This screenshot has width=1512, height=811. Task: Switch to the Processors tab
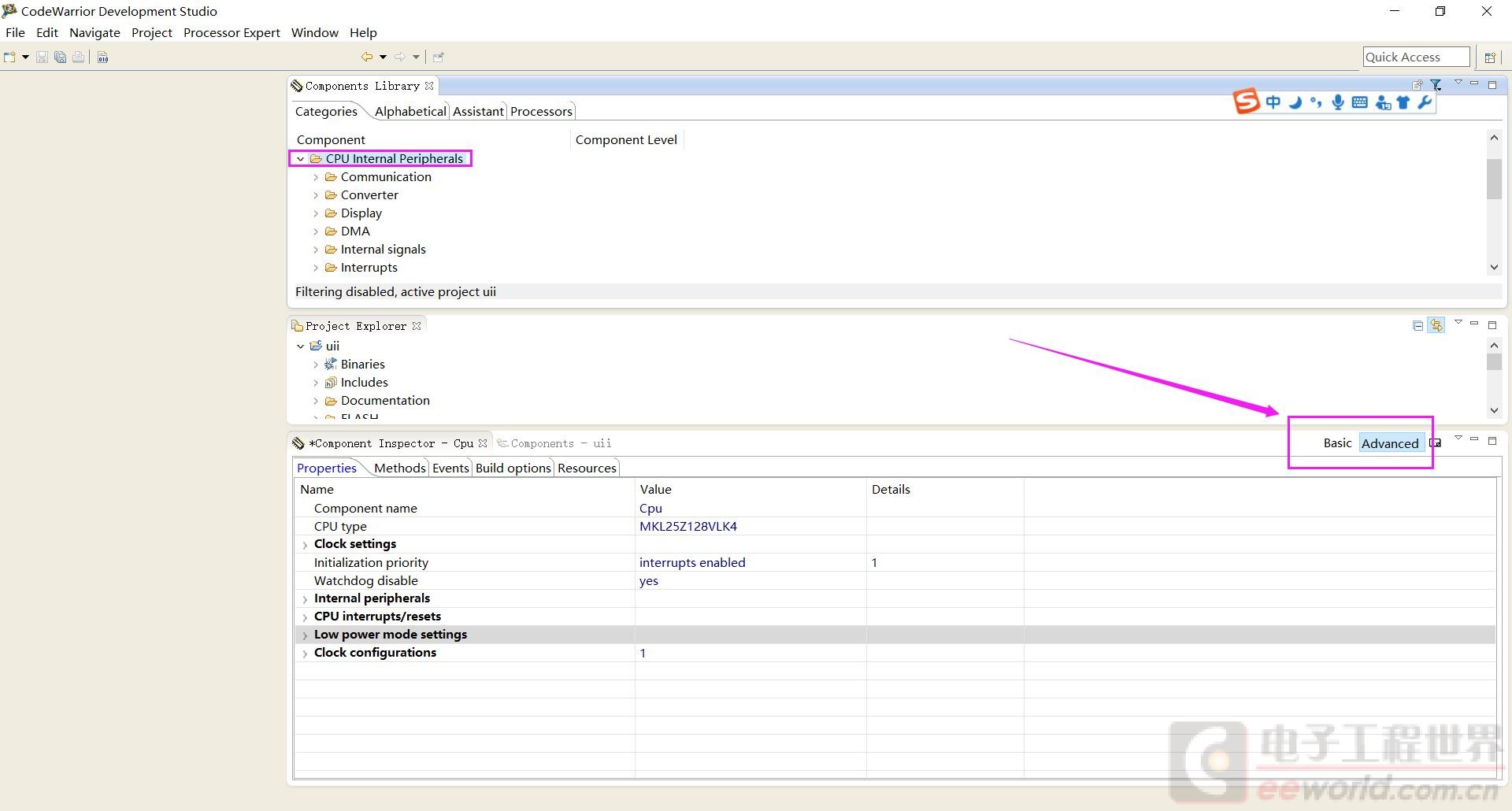coord(541,111)
